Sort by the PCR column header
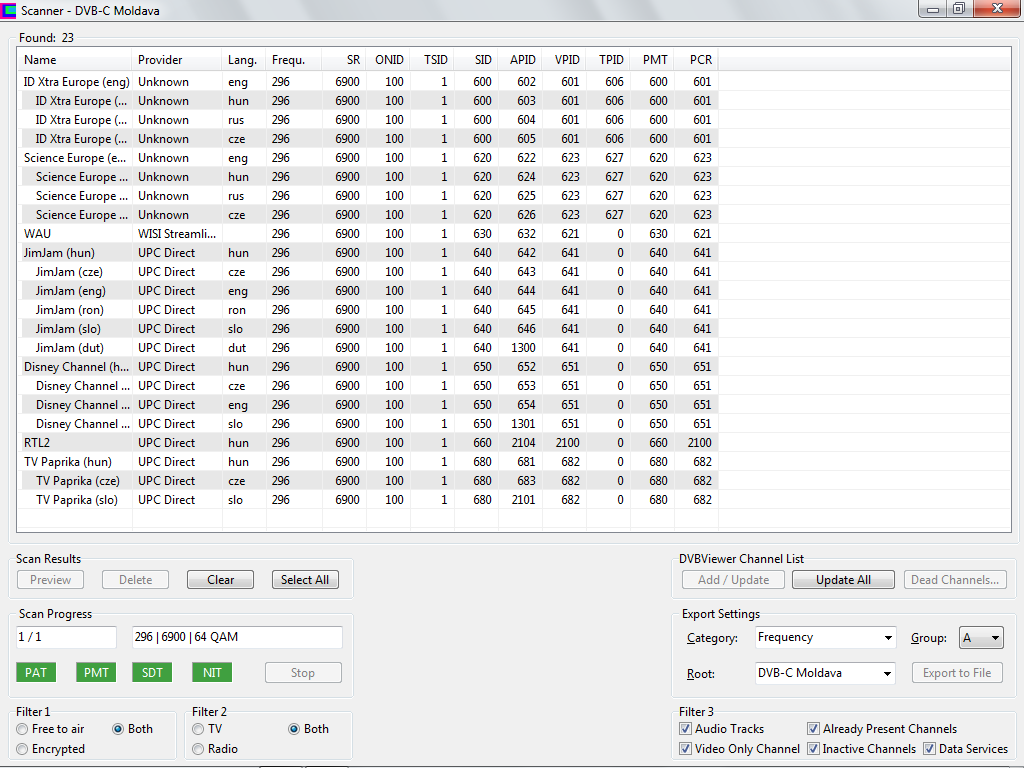 point(696,59)
